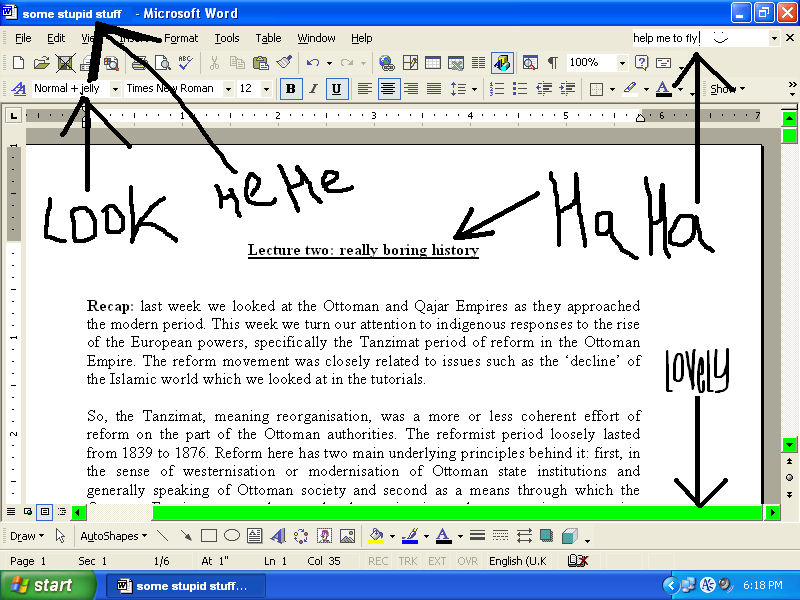Open Print Preview
Viewport: 800px width, 600px height.
(164, 62)
